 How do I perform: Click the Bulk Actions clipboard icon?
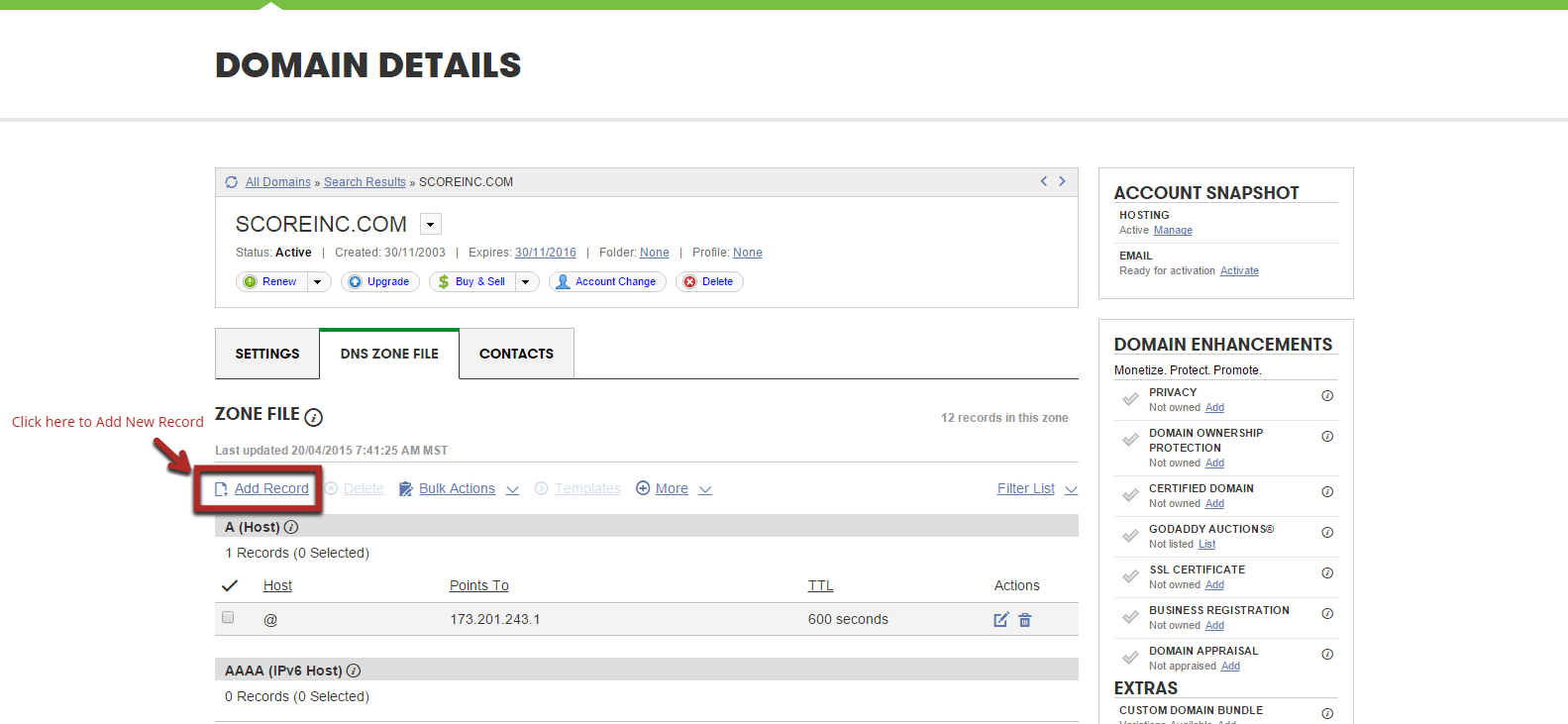[x=406, y=489]
